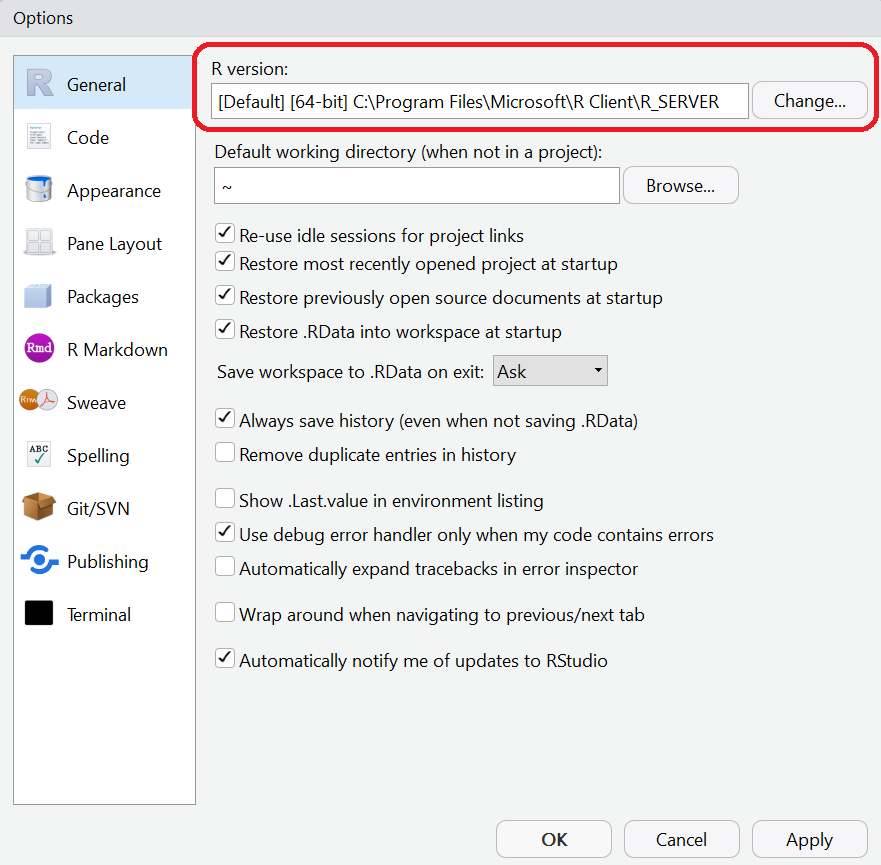
Task: Select the Spelling category label
Action: click(x=98, y=456)
